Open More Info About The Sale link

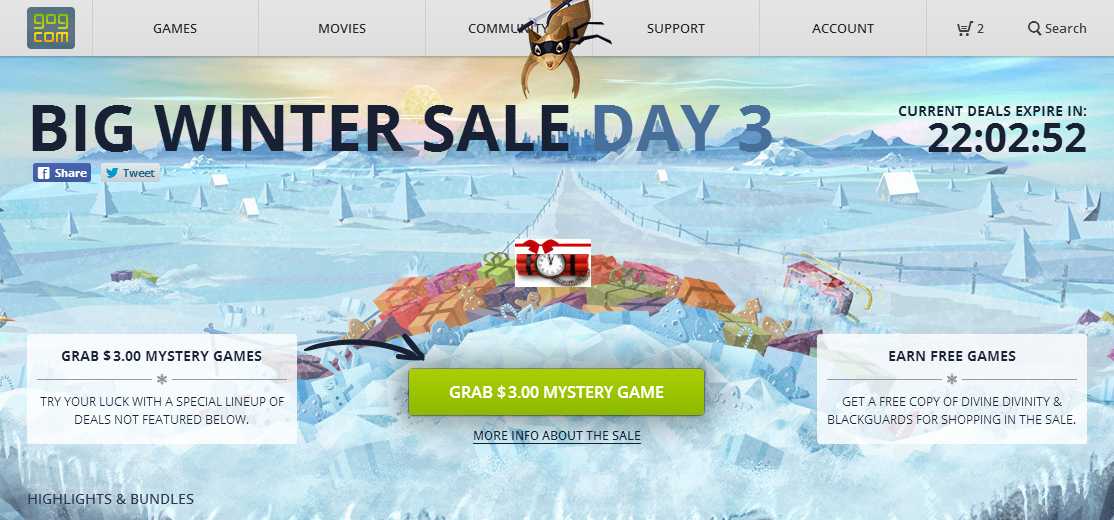pos(557,435)
